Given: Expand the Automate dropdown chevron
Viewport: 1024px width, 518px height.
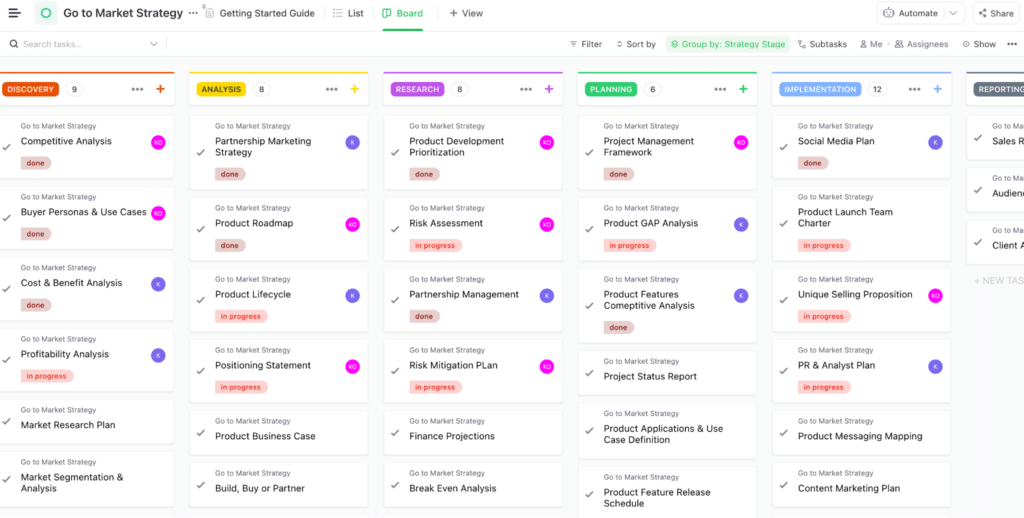Looking at the screenshot, I should click(x=953, y=13).
